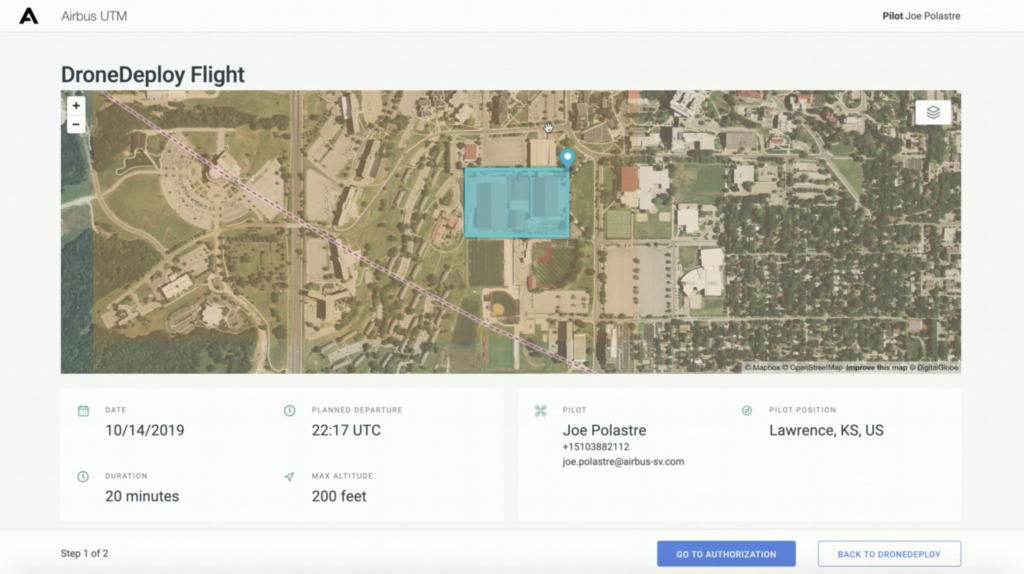Screen dimensions: 1024x574
Task: Click the clock icon beside Duration
Action: pyautogui.click(x=83, y=477)
